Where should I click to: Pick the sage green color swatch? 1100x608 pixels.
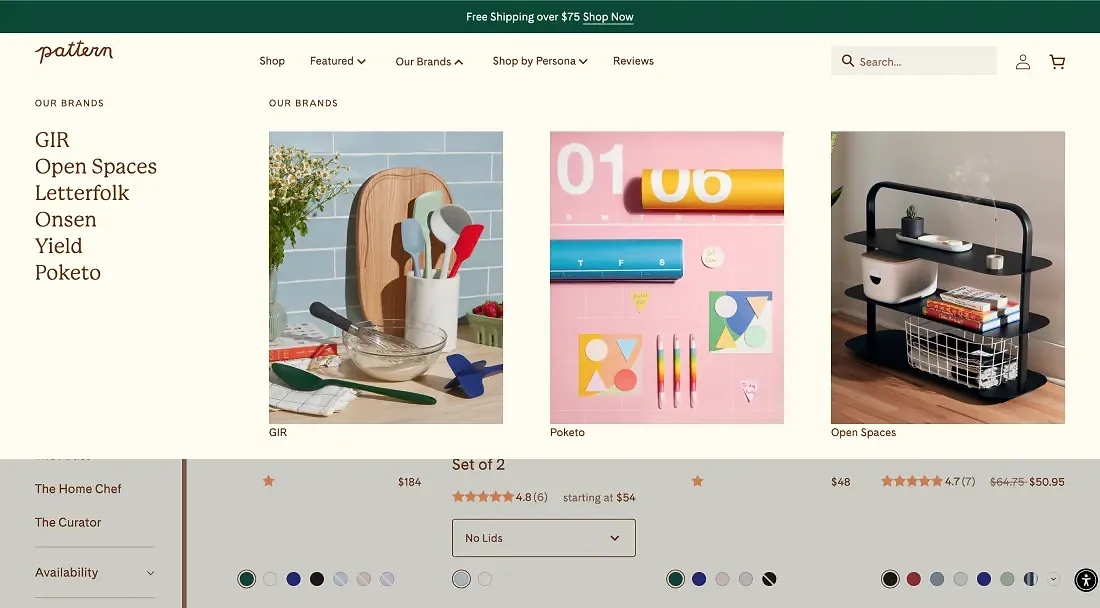tap(1007, 579)
